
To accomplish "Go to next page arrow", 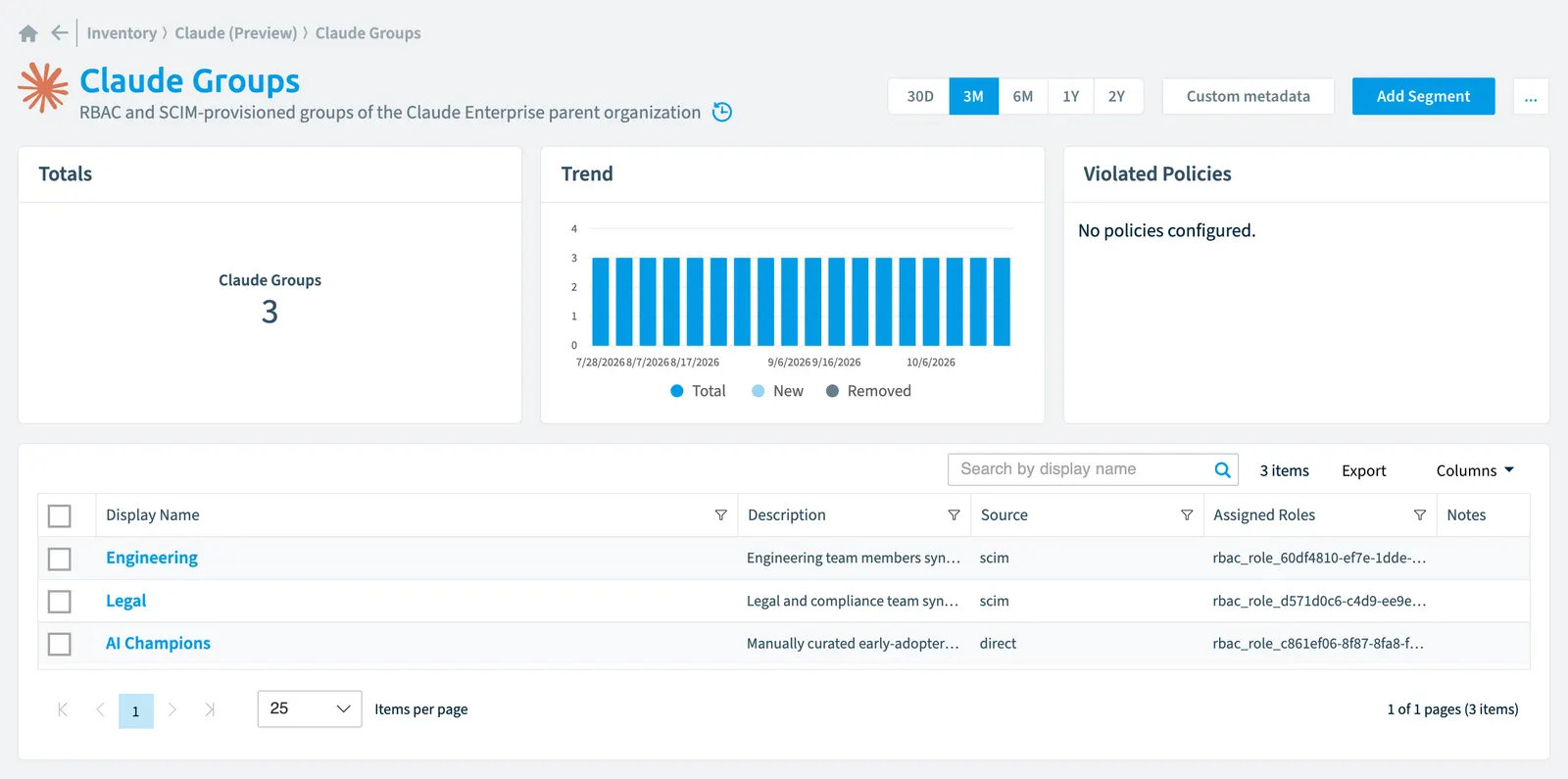I will [x=172, y=709].
